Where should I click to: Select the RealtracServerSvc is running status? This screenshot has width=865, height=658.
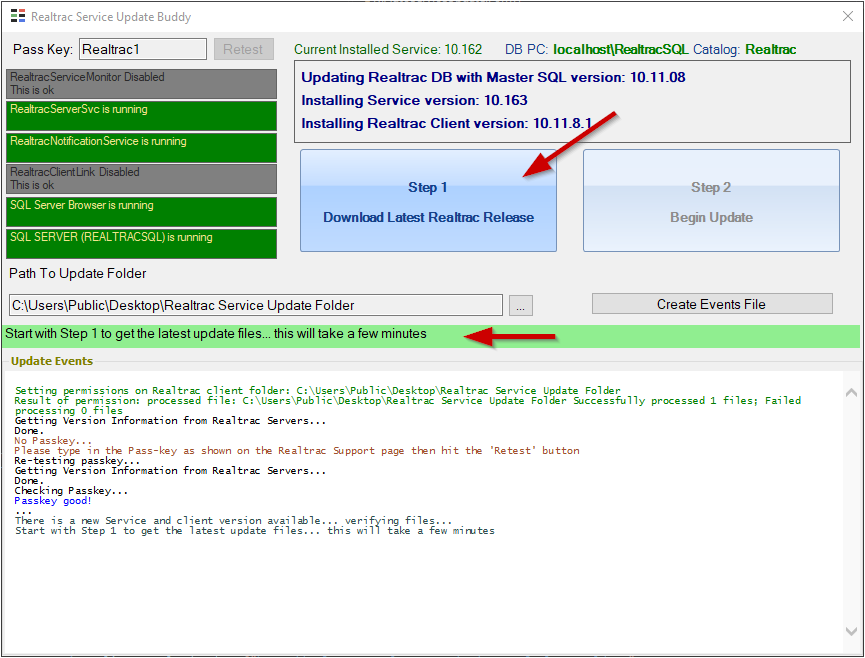(141, 116)
